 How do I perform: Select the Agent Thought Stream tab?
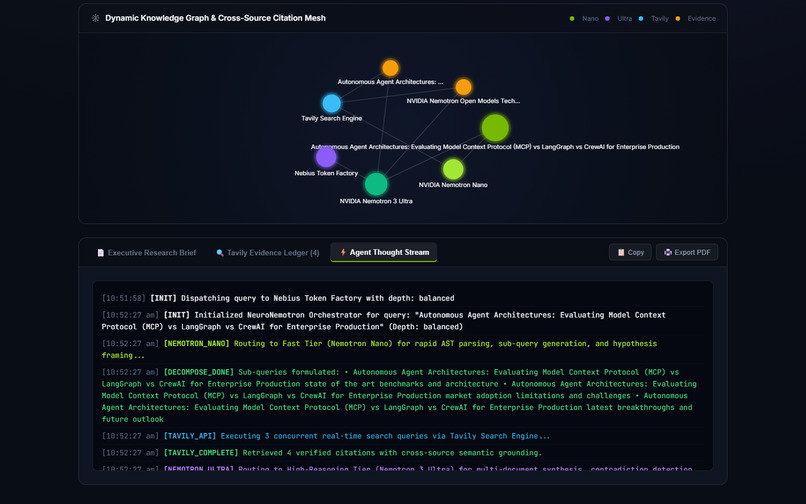coord(383,252)
